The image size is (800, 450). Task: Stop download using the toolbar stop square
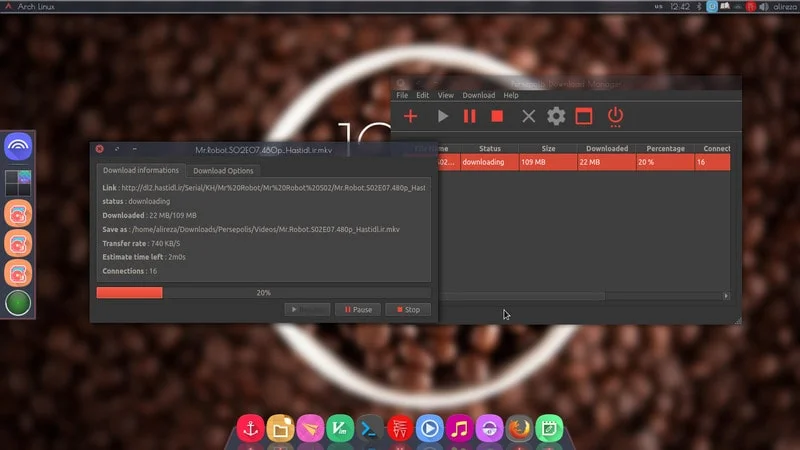tap(497, 116)
